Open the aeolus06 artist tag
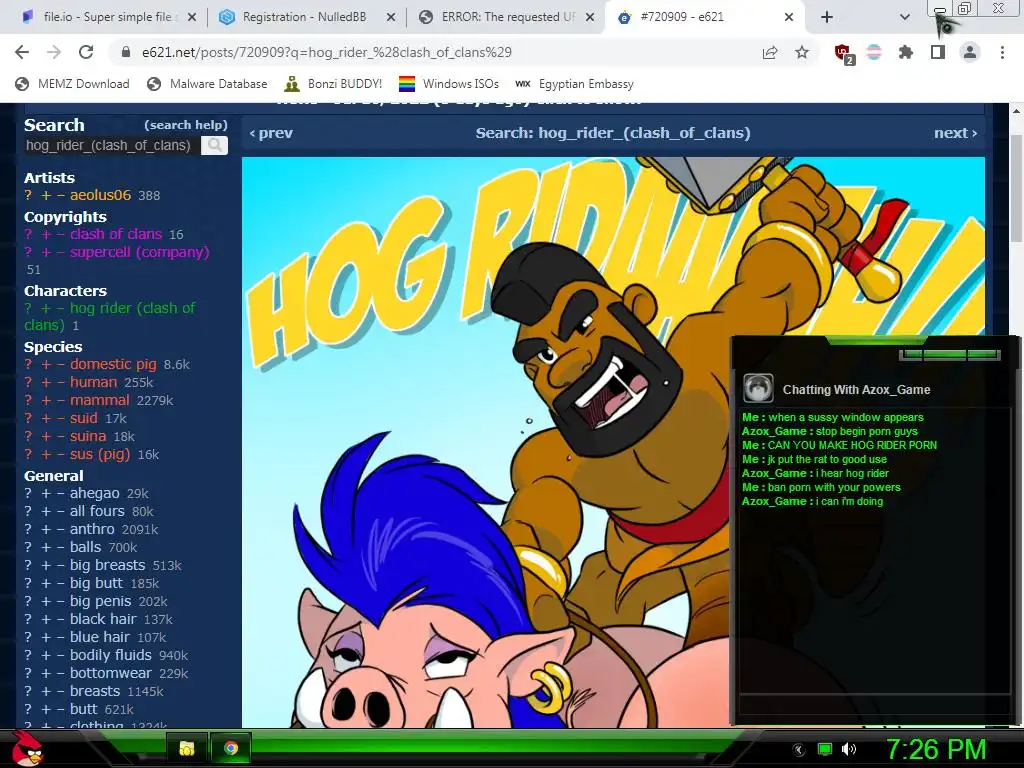Screen dimensions: 1024x768 (101, 195)
